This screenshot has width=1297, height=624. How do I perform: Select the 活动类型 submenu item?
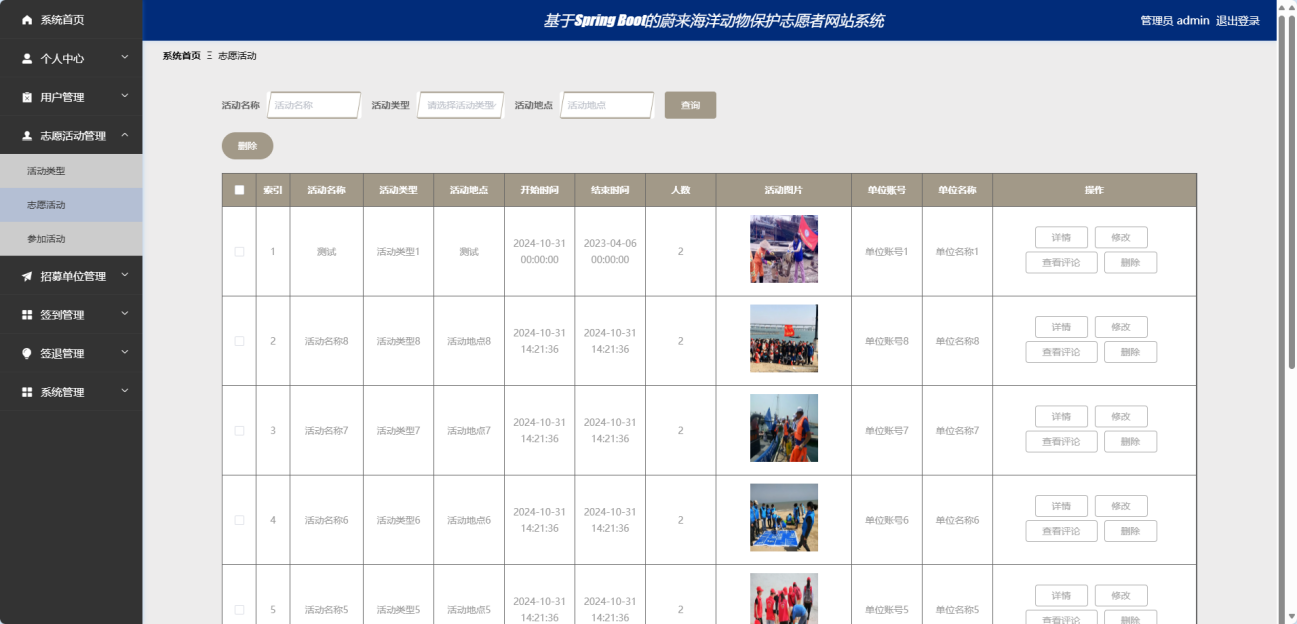coord(71,171)
